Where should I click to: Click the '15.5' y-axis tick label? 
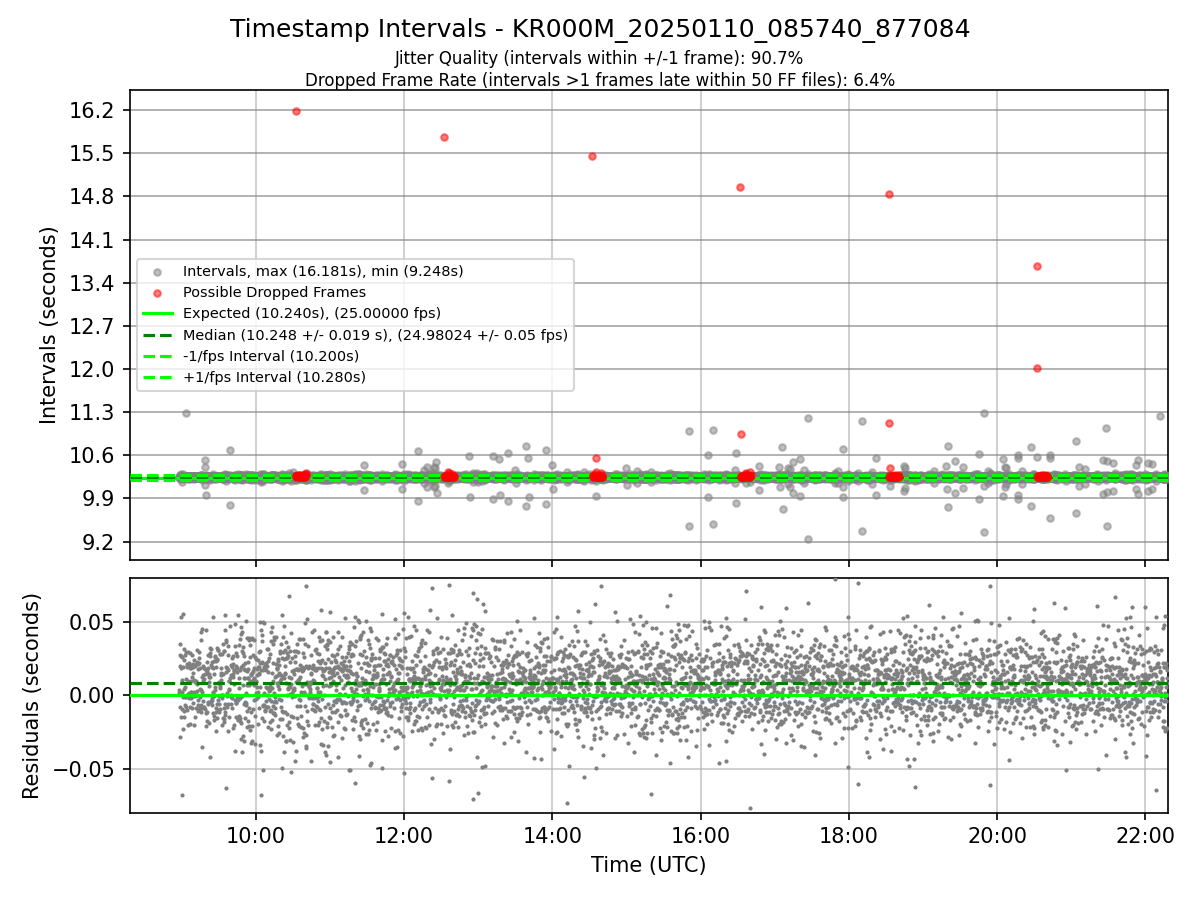(x=92, y=153)
